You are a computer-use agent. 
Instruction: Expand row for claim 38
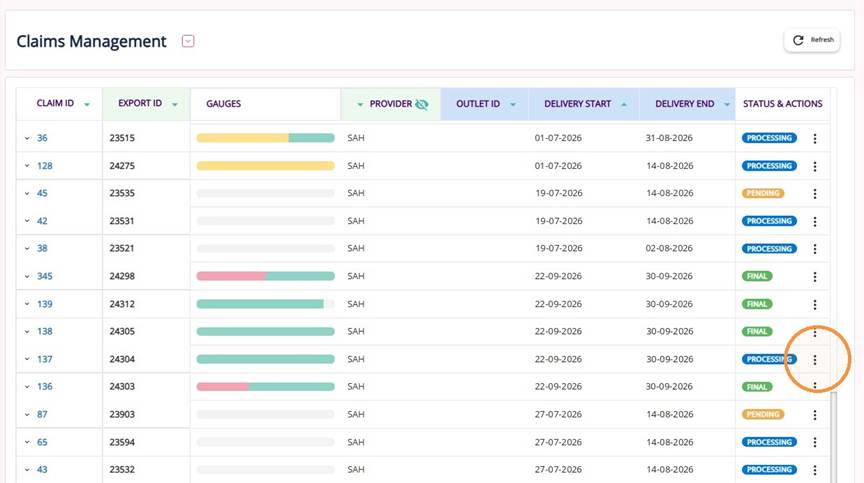[27, 248]
